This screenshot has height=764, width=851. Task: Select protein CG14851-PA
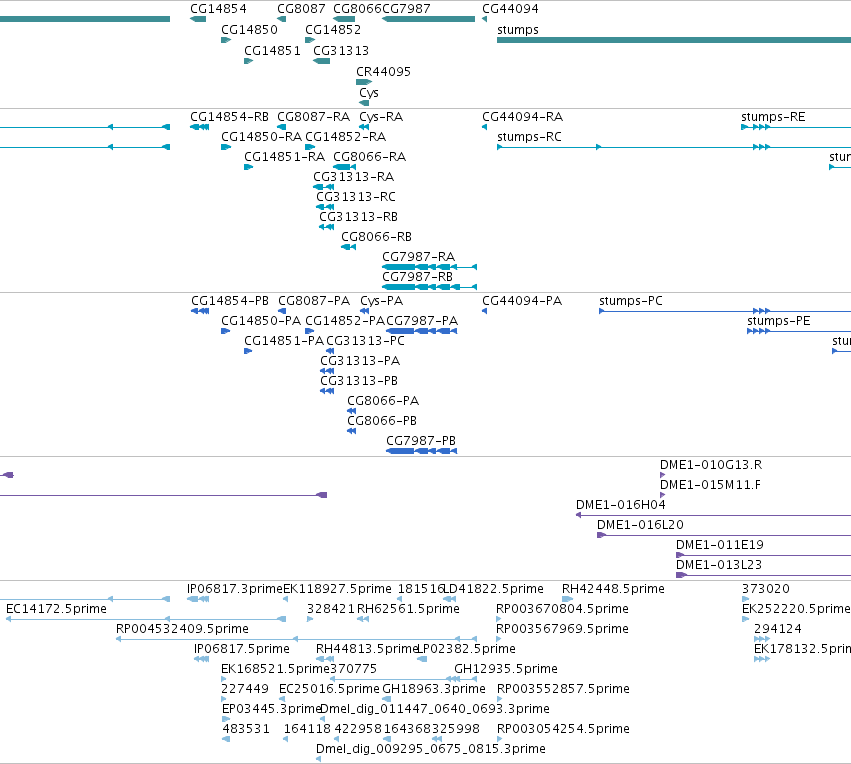point(283,341)
